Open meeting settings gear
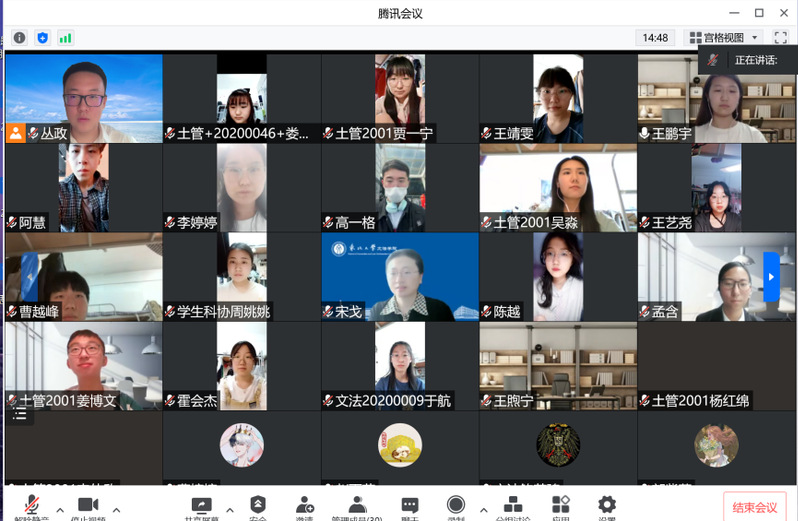The width and height of the screenshot is (798, 521). (x=607, y=505)
